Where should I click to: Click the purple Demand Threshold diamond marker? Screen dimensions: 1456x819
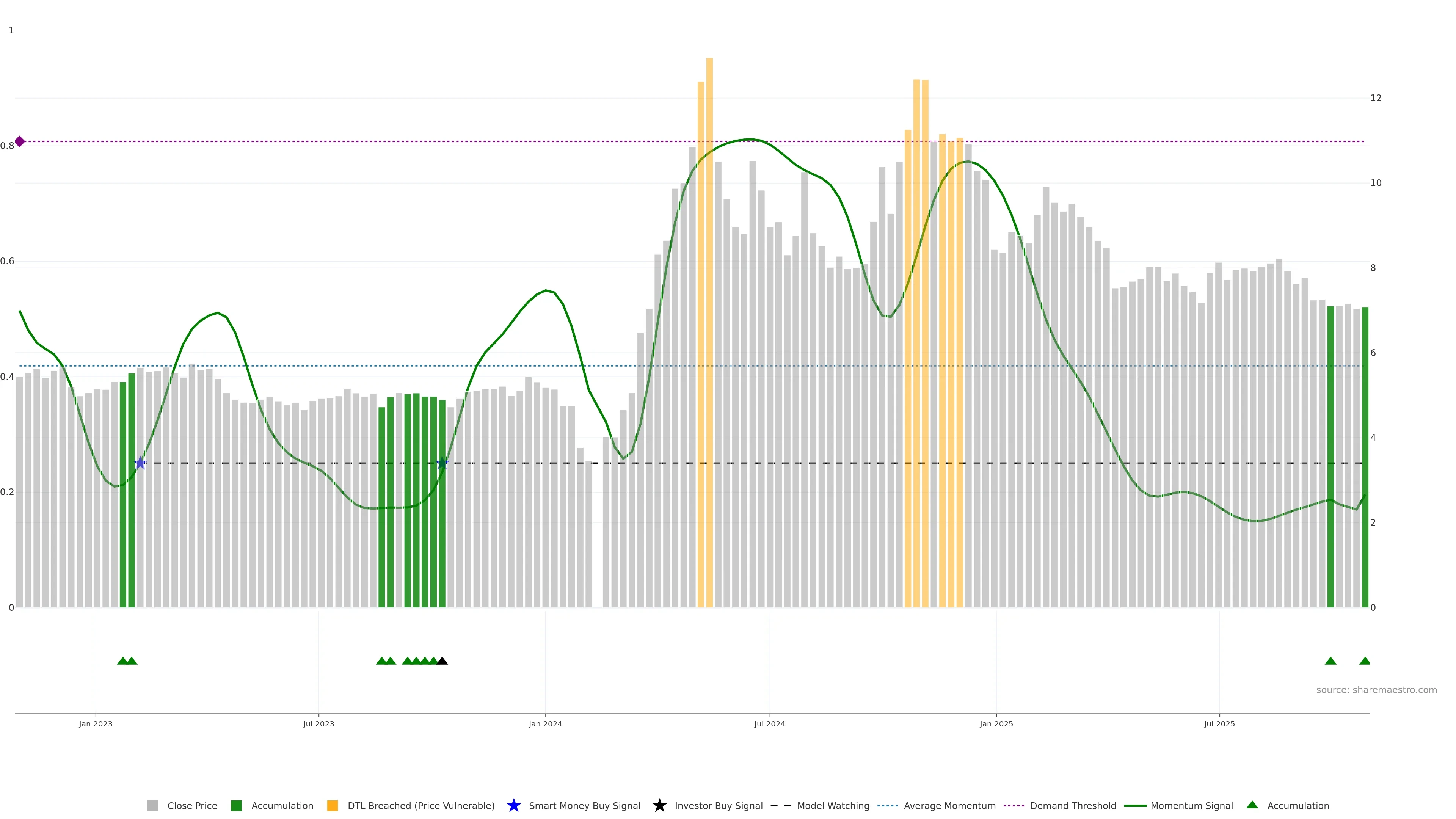point(20,141)
